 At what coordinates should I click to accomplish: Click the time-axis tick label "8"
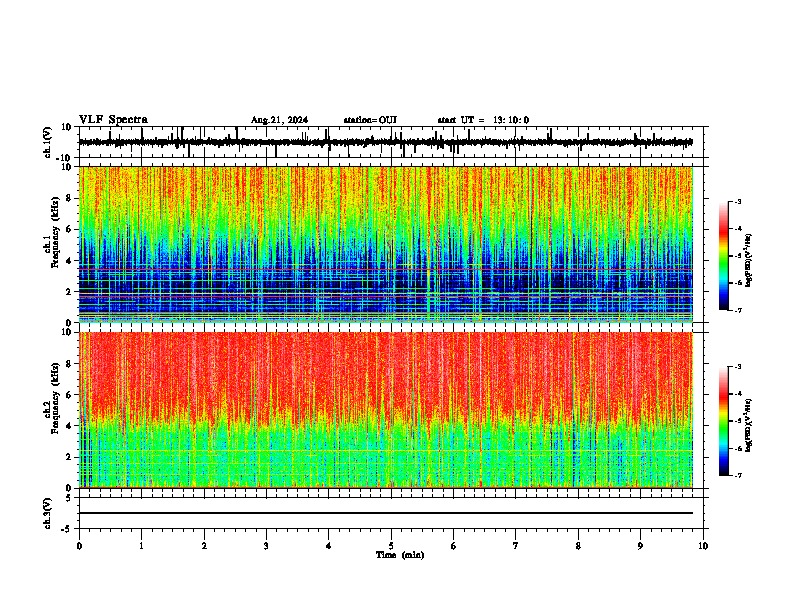tap(578, 545)
